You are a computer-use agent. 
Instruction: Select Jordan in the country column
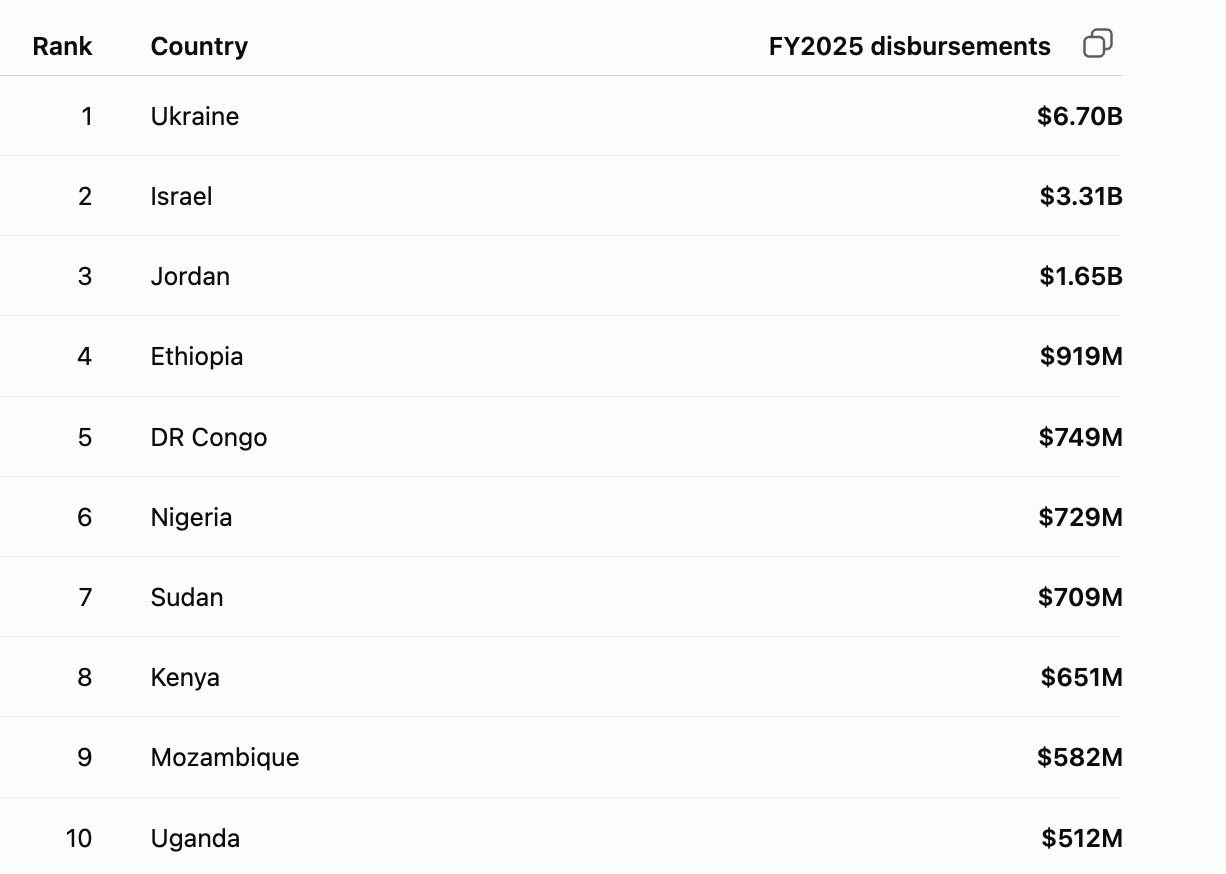190,276
